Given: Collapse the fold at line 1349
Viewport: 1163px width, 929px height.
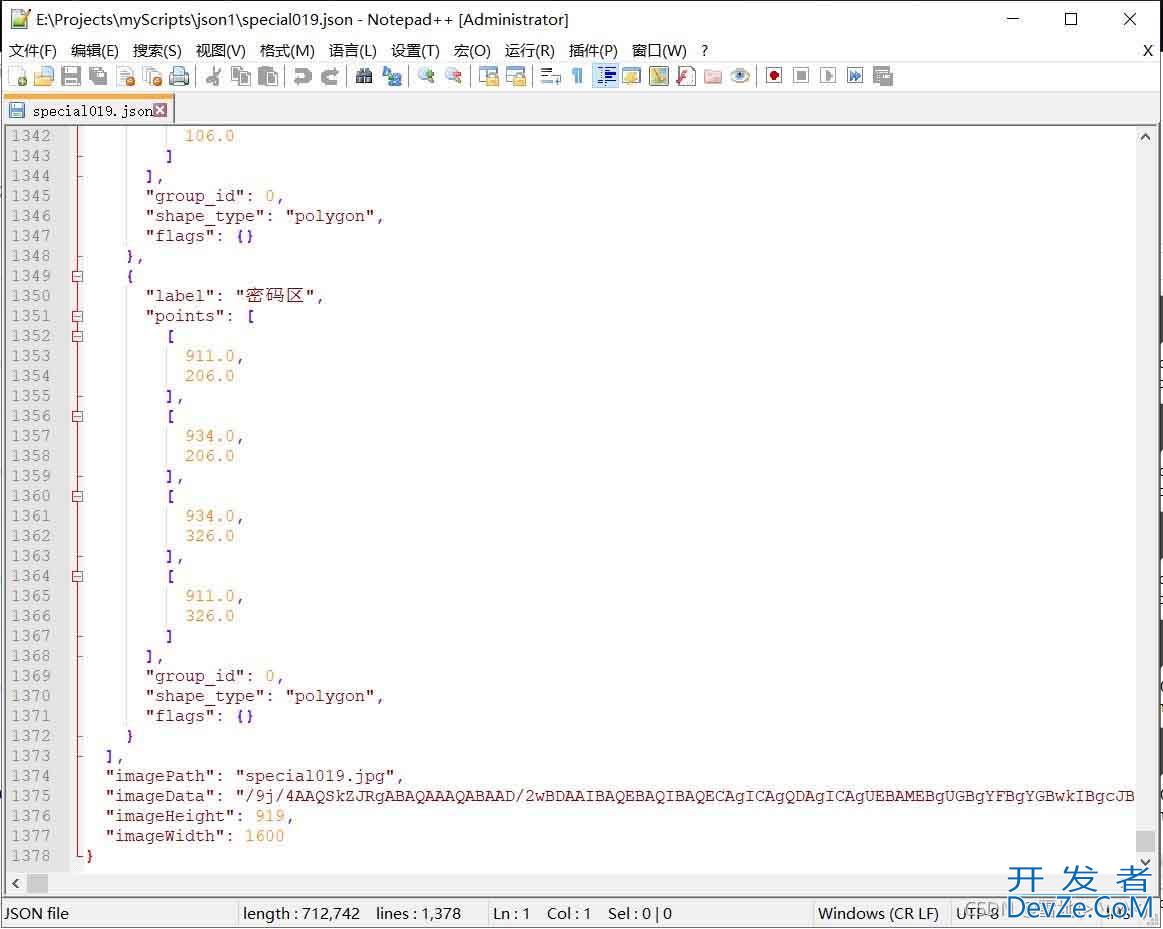Looking at the screenshot, I should [77, 277].
